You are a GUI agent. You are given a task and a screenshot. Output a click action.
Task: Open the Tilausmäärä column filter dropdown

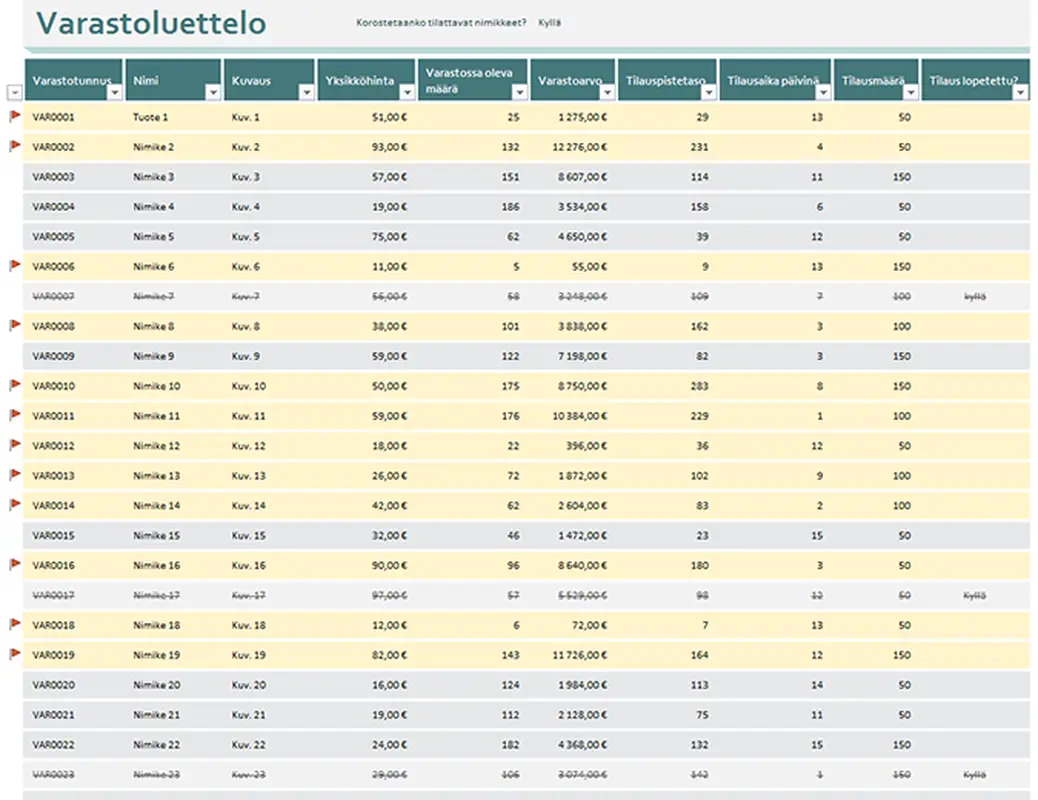pyautogui.click(x=911, y=93)
